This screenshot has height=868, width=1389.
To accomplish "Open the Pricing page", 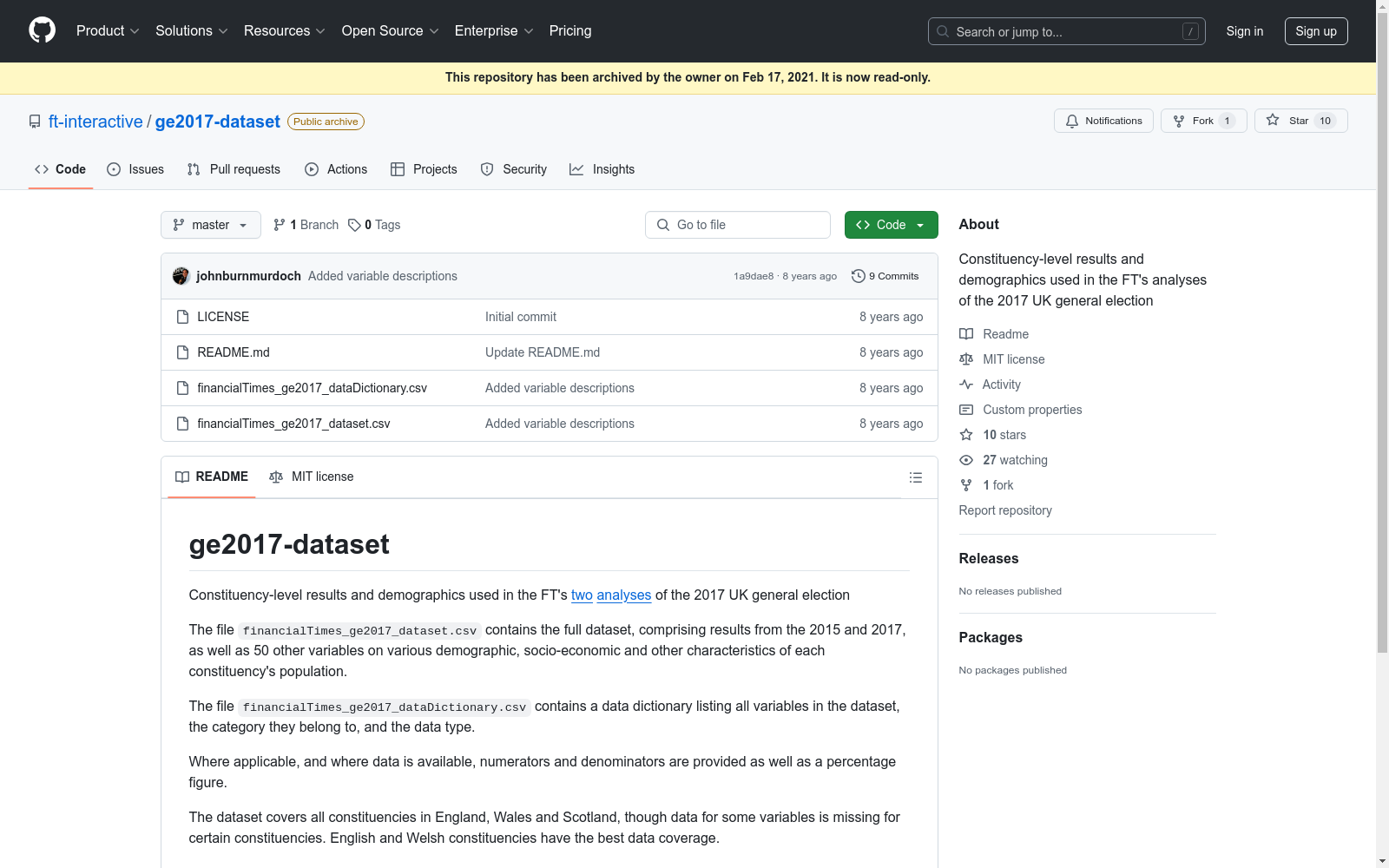I will coord(570,31).
